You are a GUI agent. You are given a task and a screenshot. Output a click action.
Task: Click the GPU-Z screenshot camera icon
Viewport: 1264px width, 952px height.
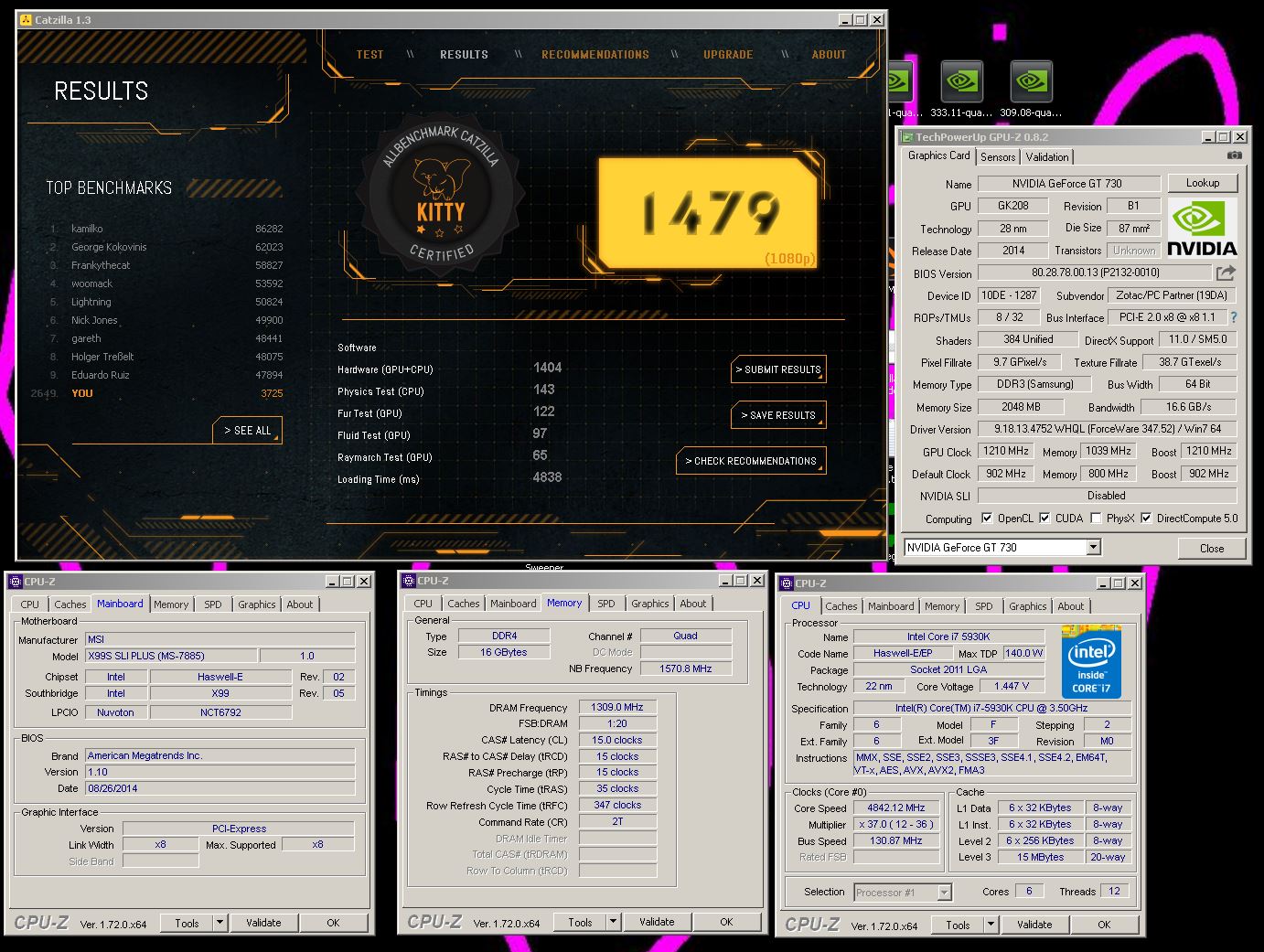[x=1234, y=155]
